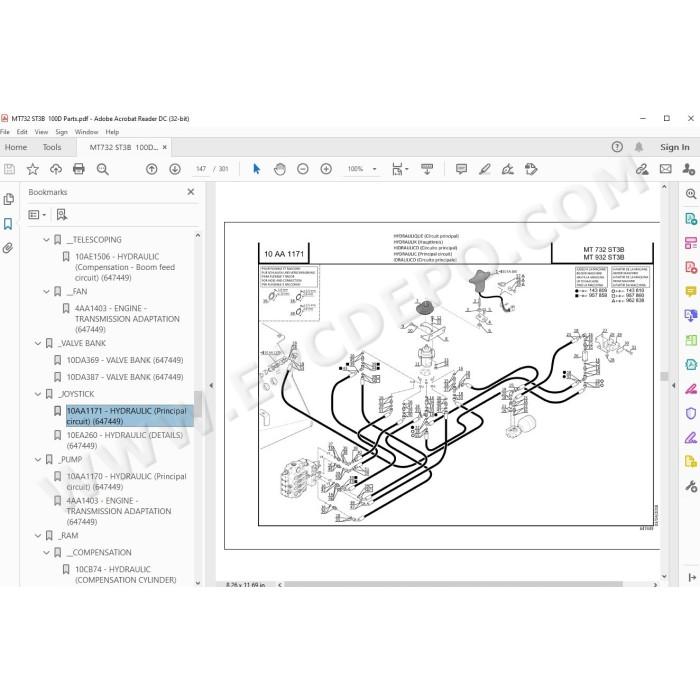Open the Window menu

86,132
